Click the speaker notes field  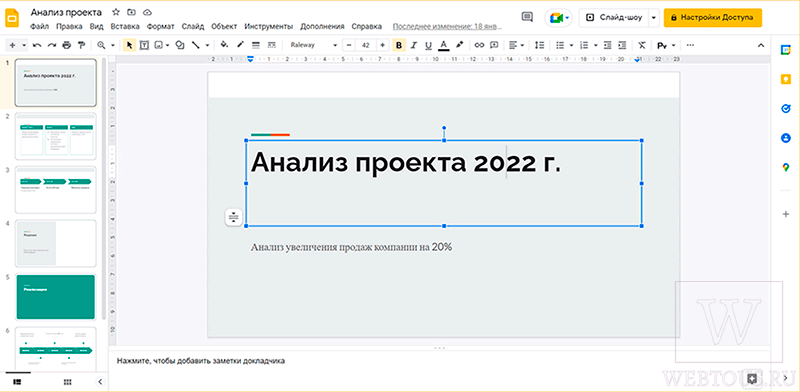coord(439,361)
